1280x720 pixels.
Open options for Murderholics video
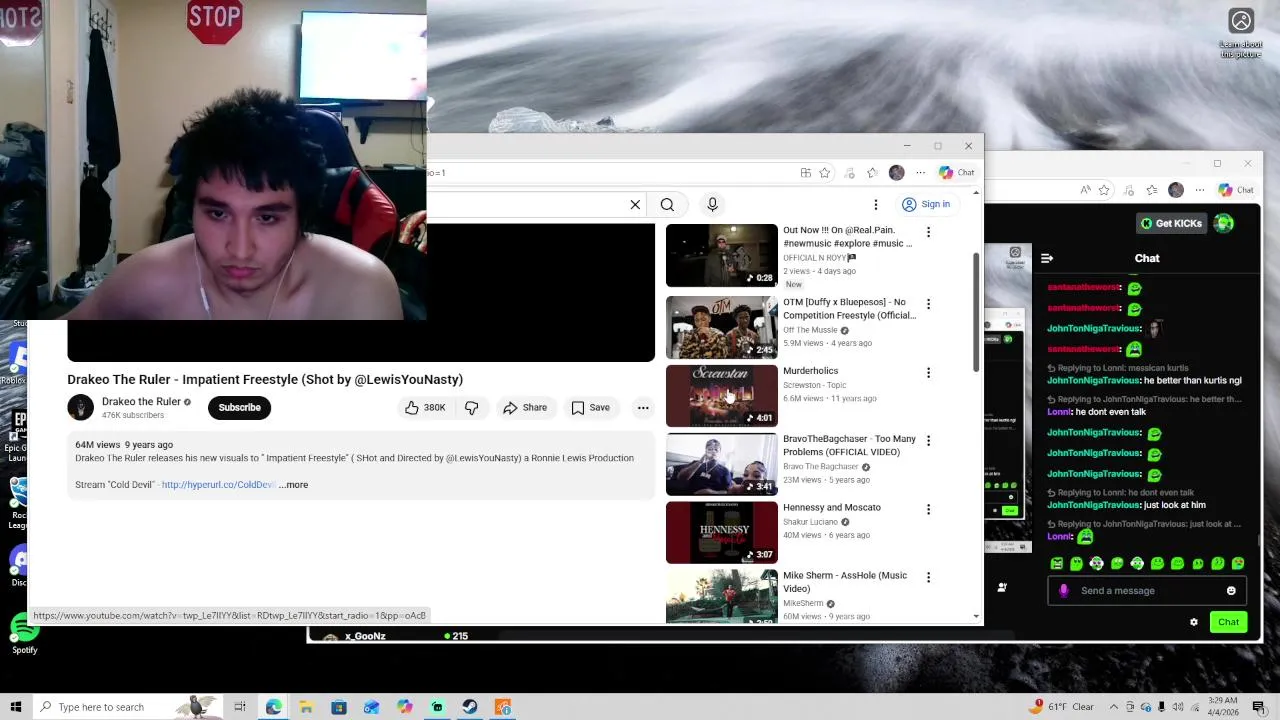pos(928,373)
